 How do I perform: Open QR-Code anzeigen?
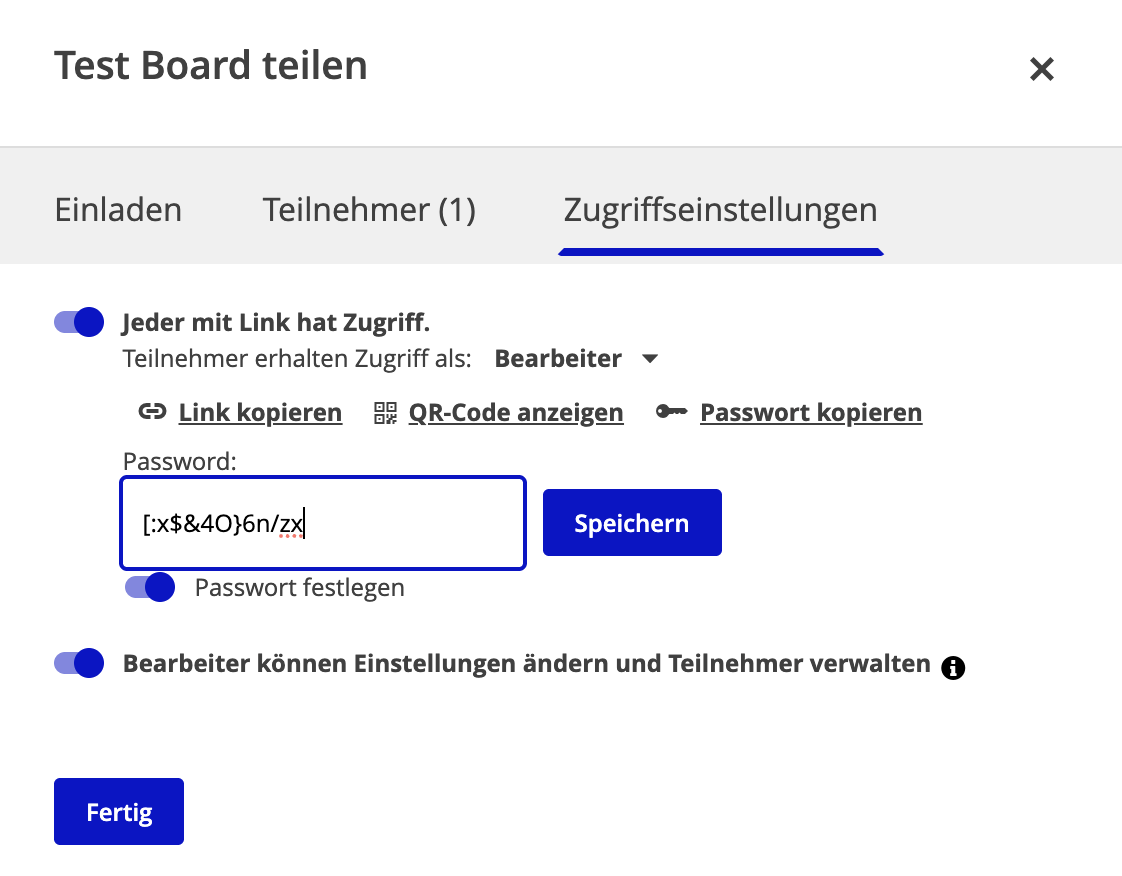coord(515,411)
